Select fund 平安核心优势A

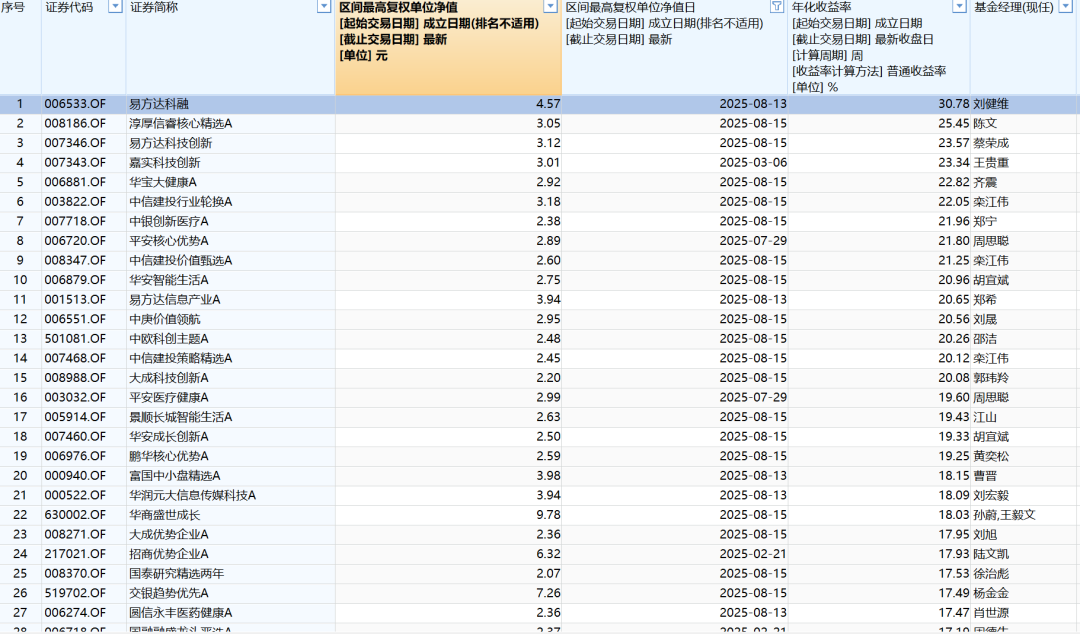click(x=169, y=241)
